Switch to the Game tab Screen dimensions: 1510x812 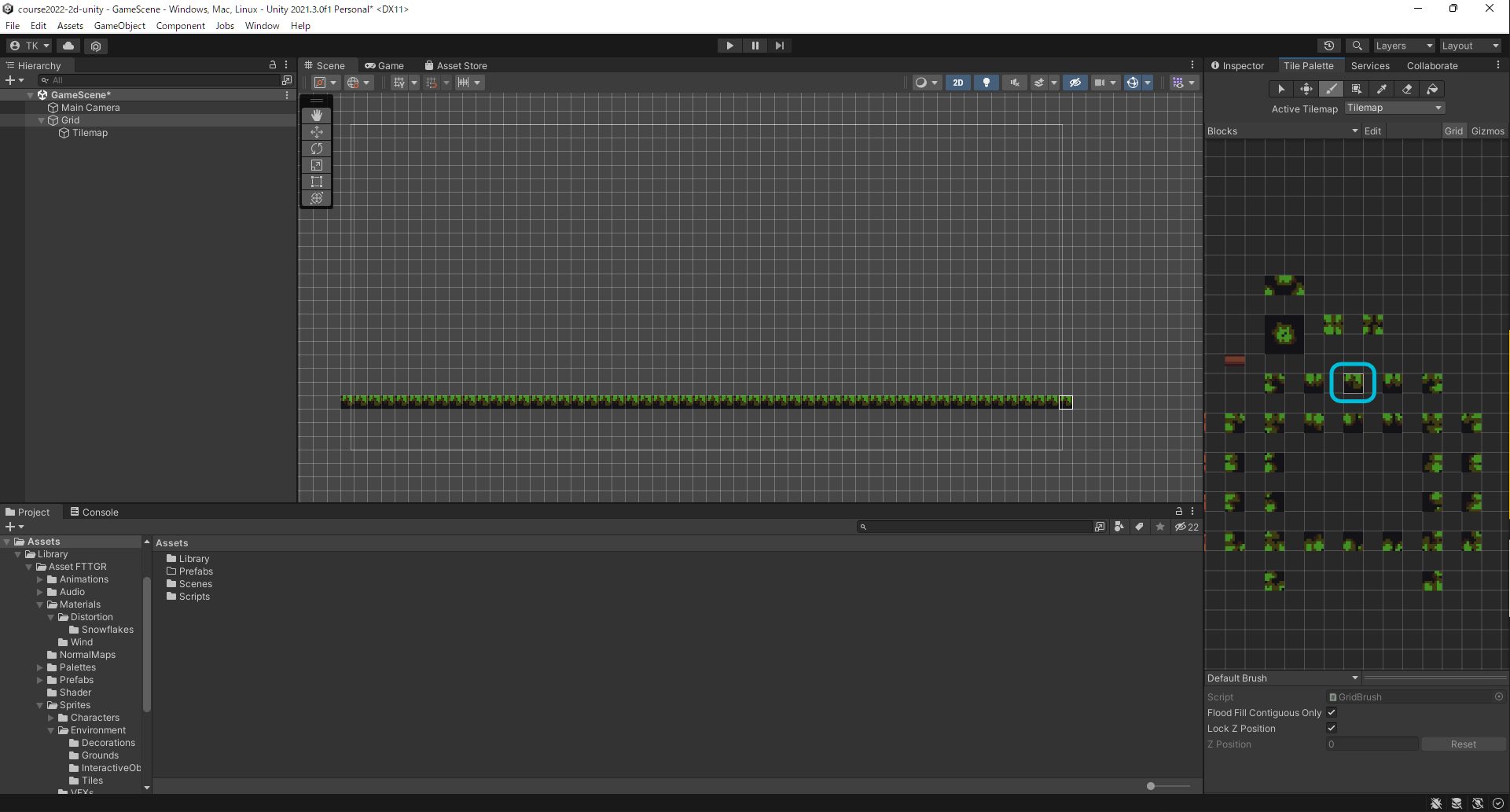pos(384,66)
